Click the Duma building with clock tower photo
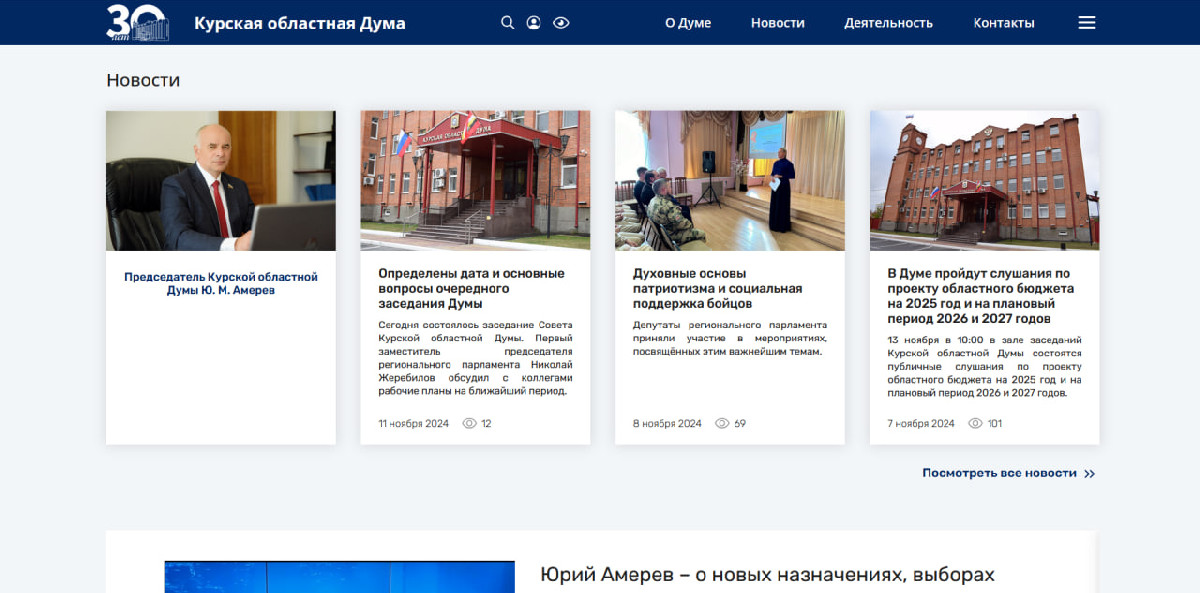Viewport: 1200px width, 593px height. [x=985, y=180]
